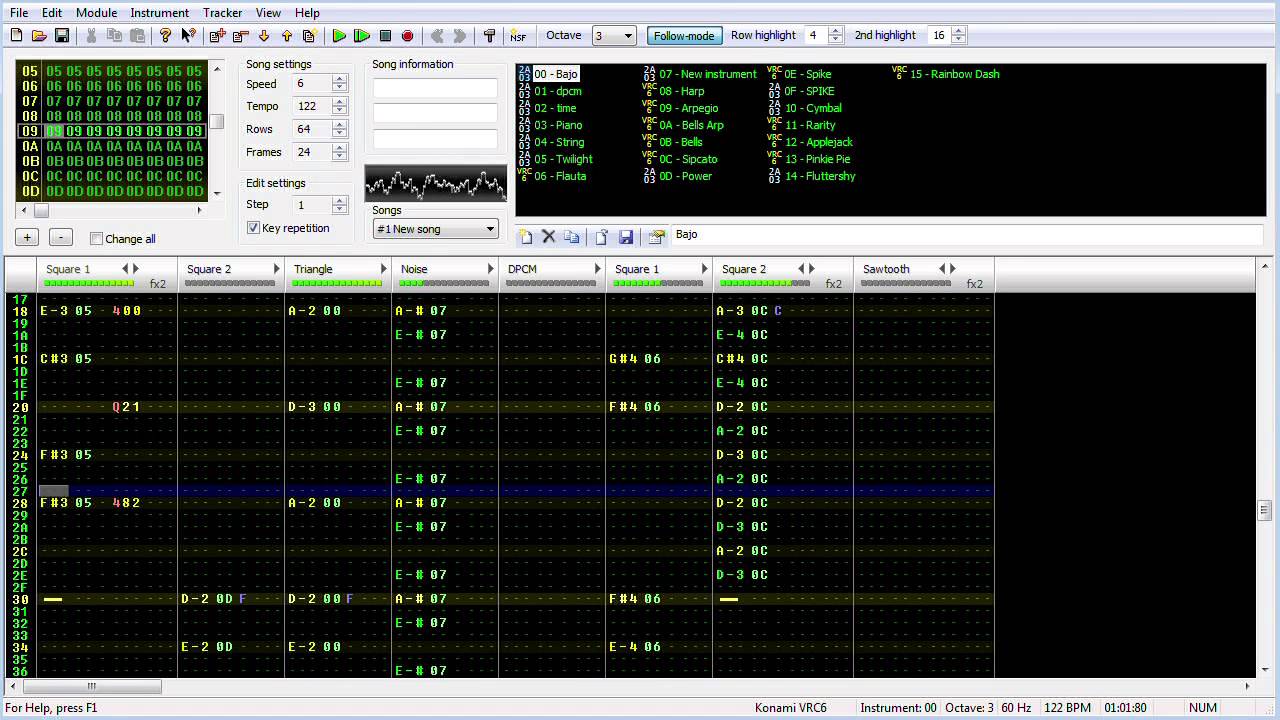The width and height of the screenshot is (1280, 720).
Task: Expand effect columns on the DPCM channel
Action: click(x=597, y=269)
